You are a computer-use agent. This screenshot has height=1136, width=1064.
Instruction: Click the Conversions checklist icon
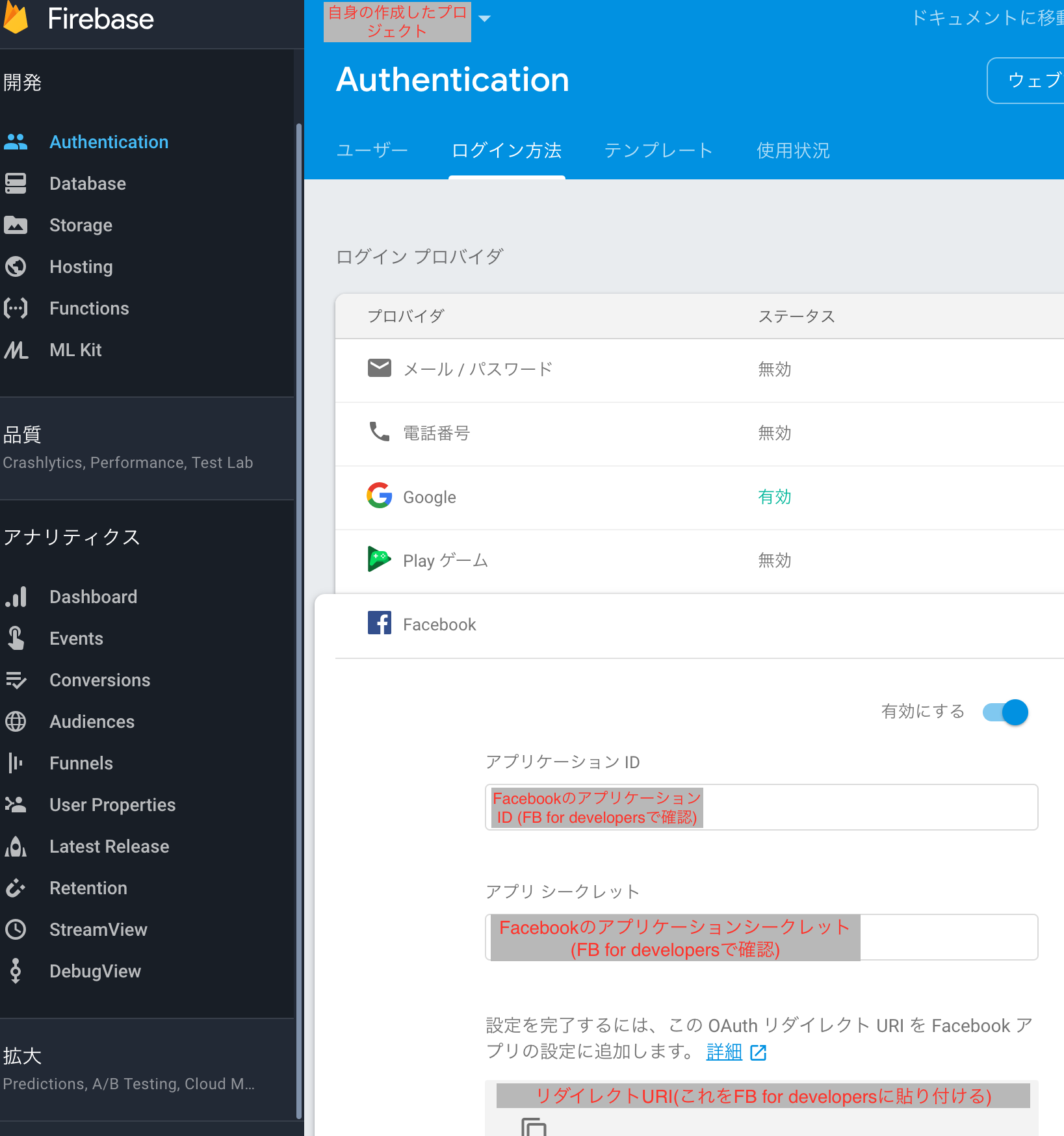[x=16, y=680]
